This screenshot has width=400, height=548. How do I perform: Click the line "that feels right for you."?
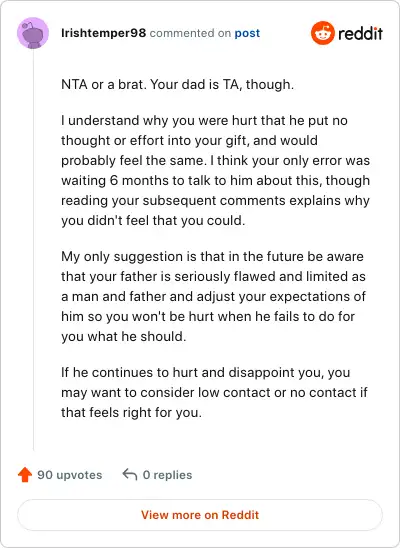coord(131,412)
